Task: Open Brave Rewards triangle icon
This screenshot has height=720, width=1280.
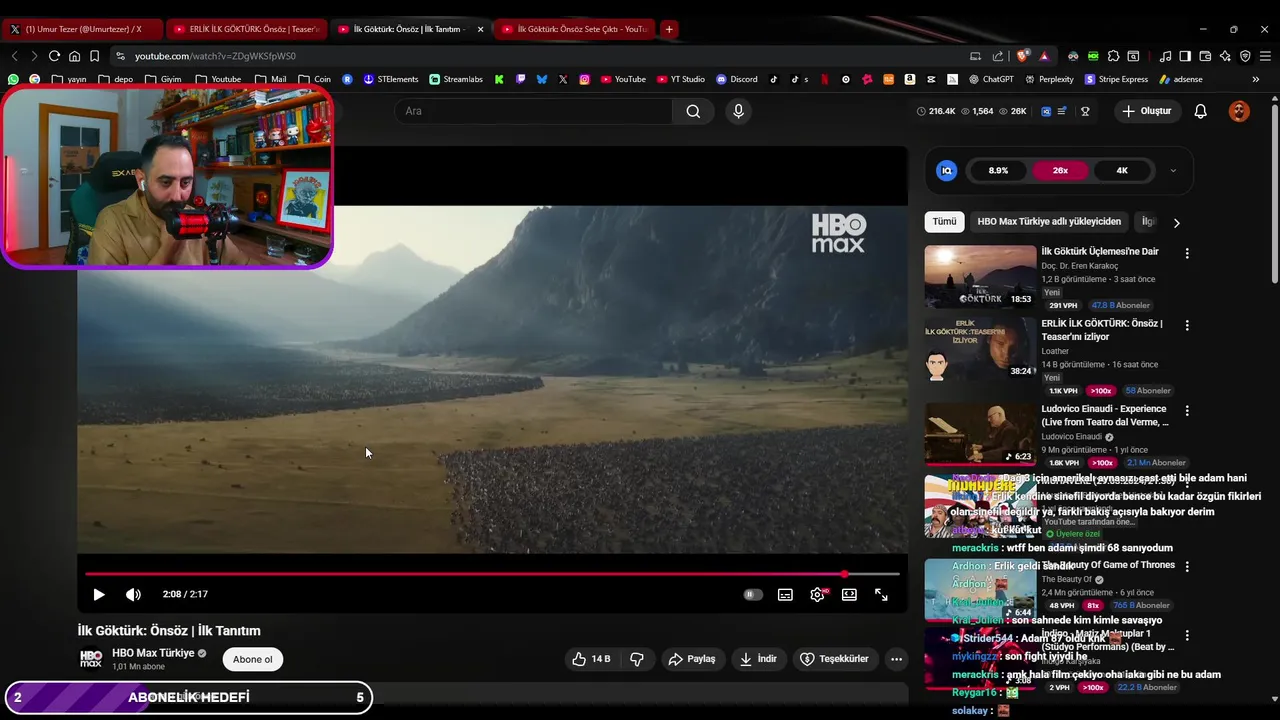Action: pos(1044,56)
